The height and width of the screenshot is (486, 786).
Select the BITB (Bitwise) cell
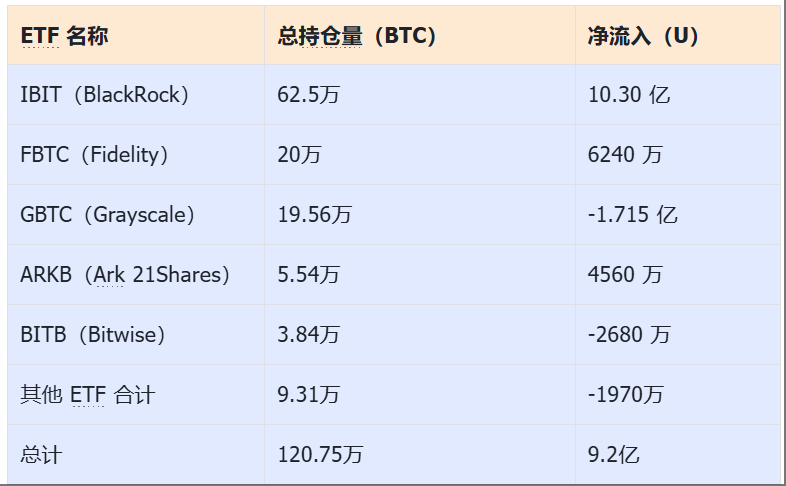pyautogui.click(x=136, y=335)
